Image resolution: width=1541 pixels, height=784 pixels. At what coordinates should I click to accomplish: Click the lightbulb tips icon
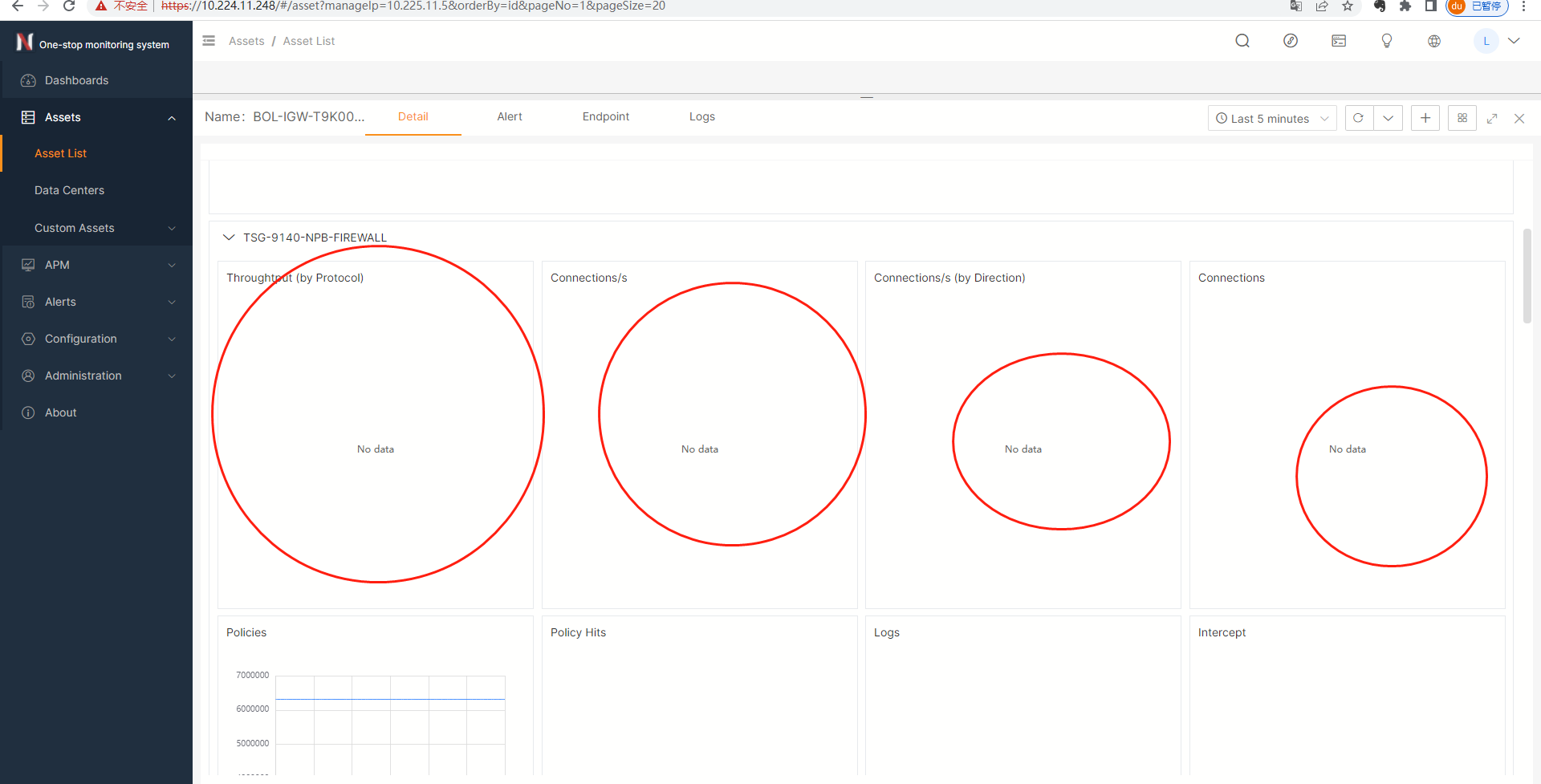click(1386, 41)
